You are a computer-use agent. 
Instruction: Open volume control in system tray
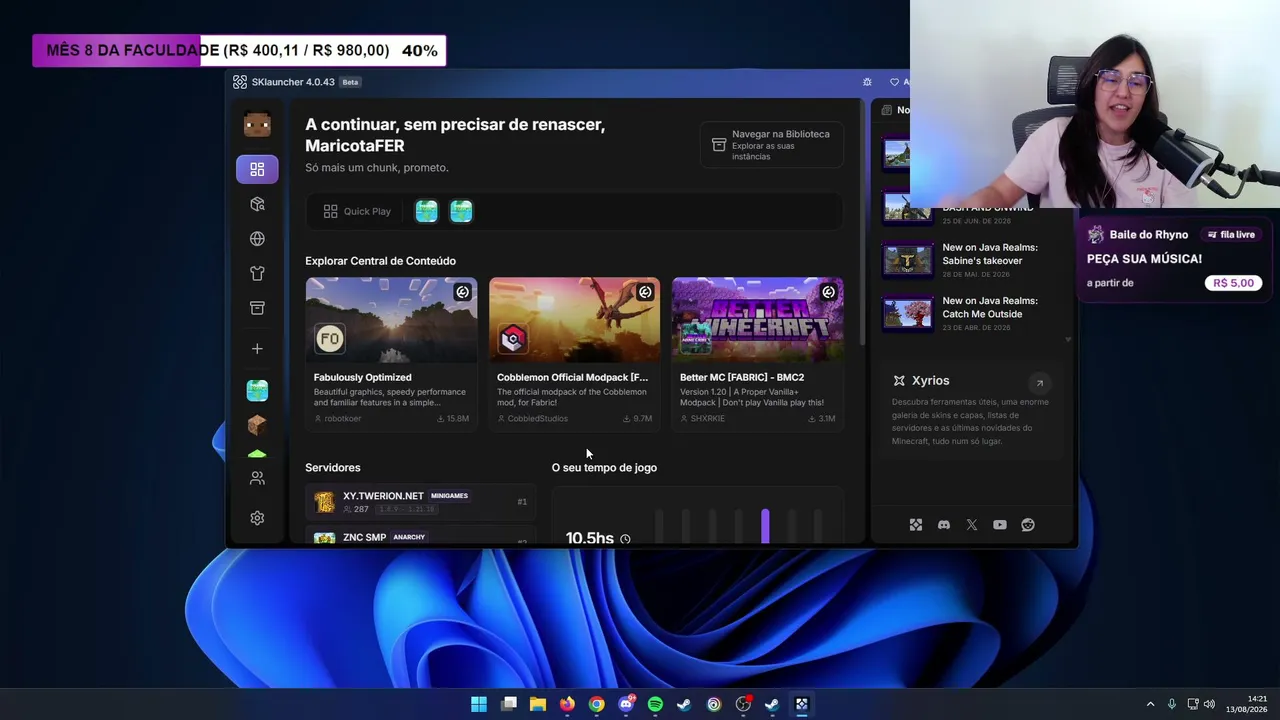click(1209, 704)
